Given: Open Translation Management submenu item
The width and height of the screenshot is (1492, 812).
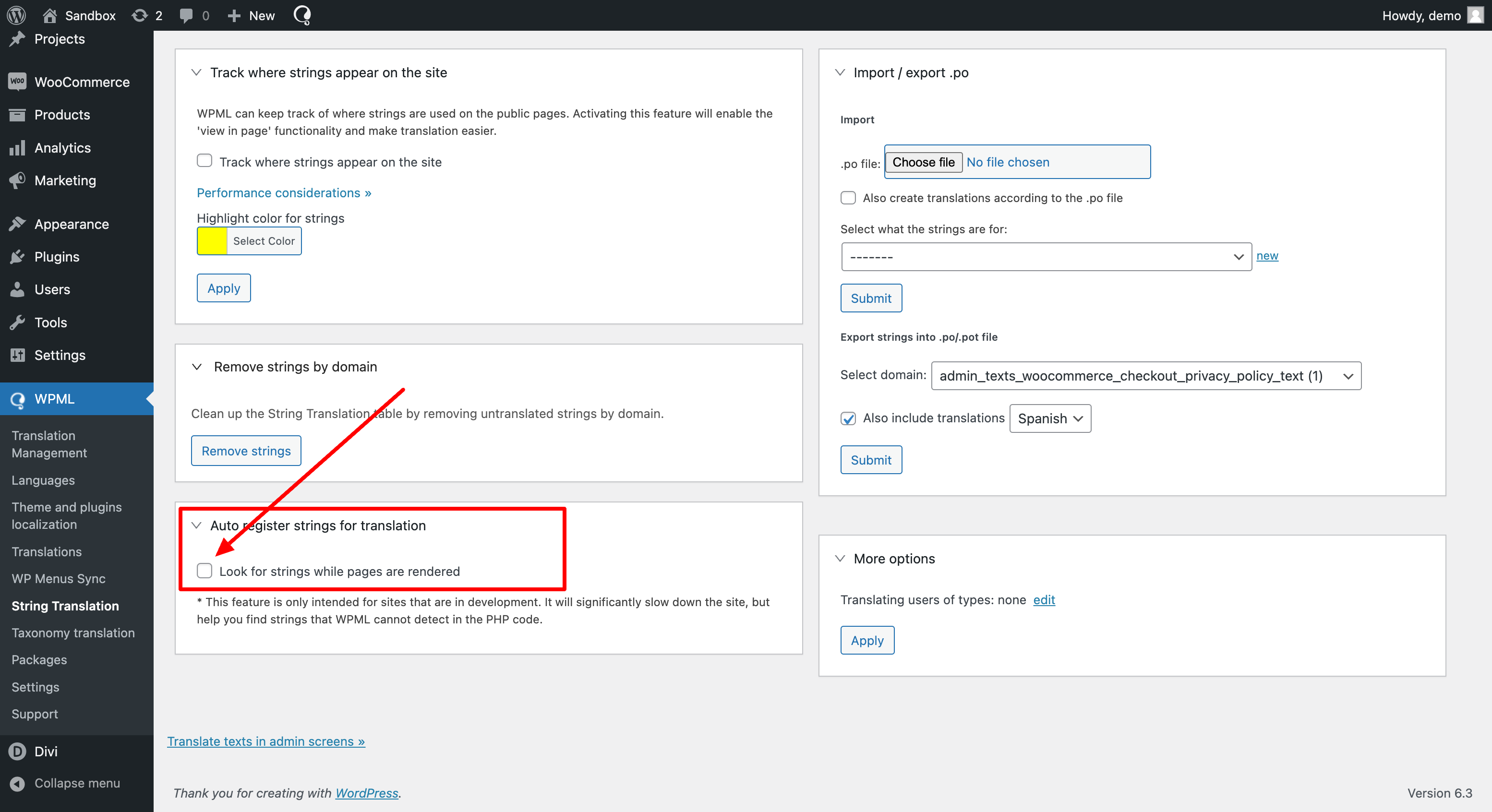Looking at the screenshot, I should click(x=49, y=444).
